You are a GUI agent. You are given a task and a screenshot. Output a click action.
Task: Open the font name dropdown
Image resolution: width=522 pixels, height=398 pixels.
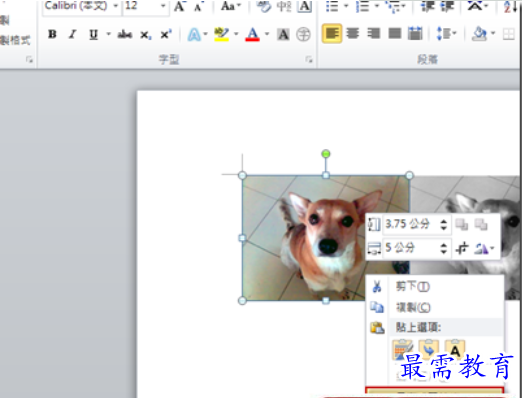[x=115, y=6]
